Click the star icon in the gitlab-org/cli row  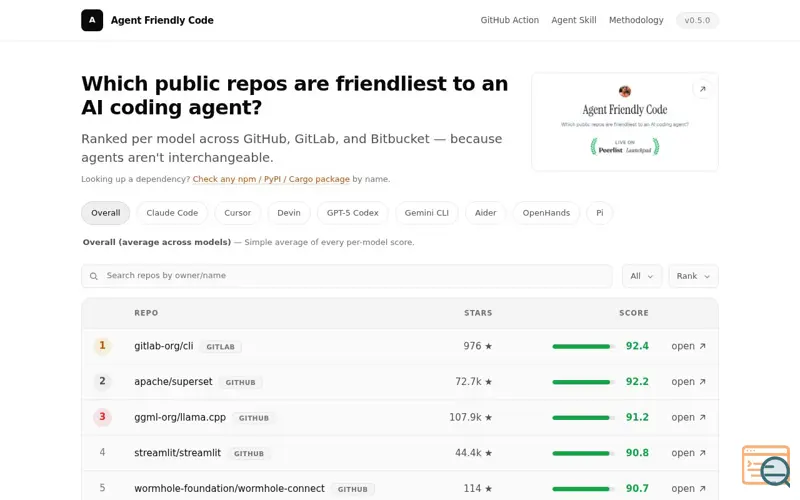point(488,346)
